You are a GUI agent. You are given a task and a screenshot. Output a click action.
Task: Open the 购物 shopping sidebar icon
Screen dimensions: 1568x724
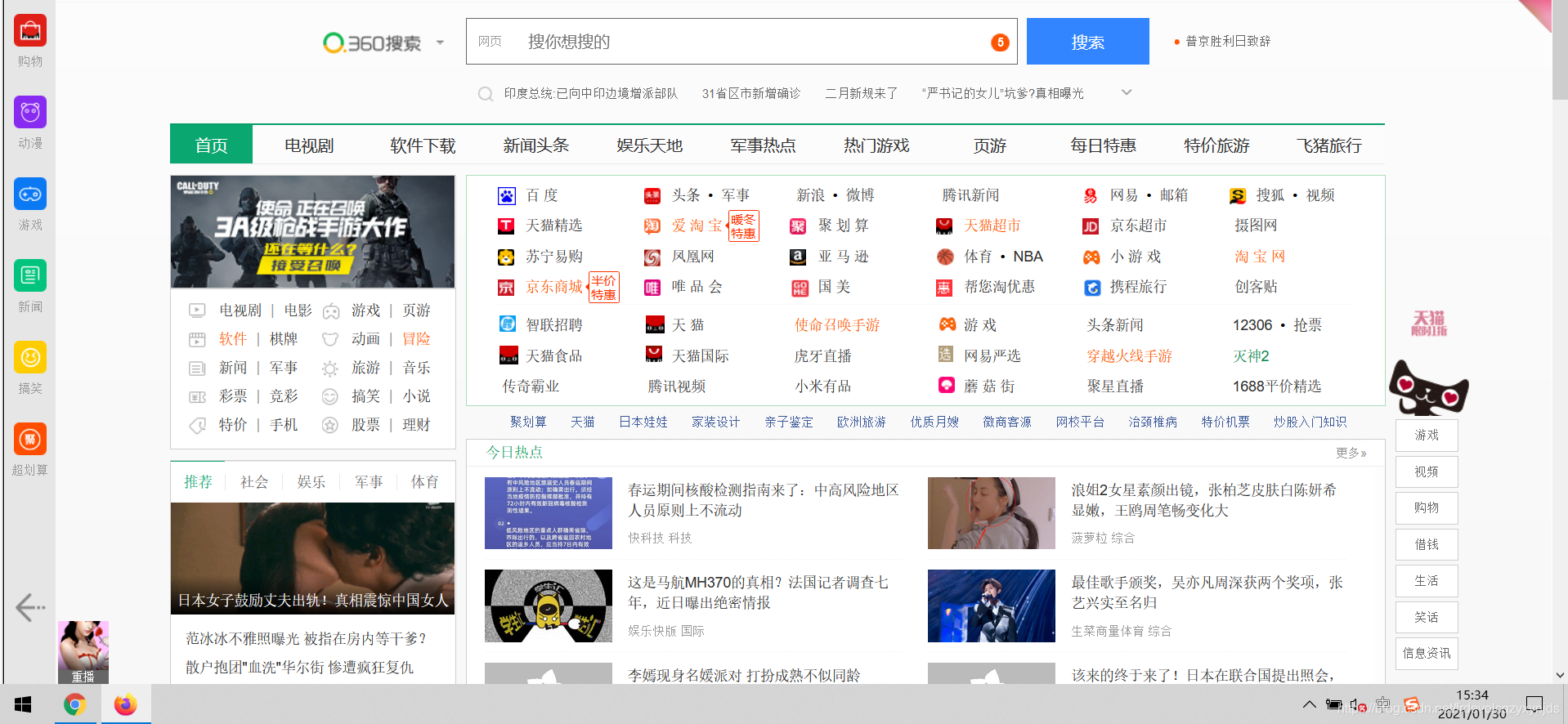pyautogui.click(x=30, y=31)
